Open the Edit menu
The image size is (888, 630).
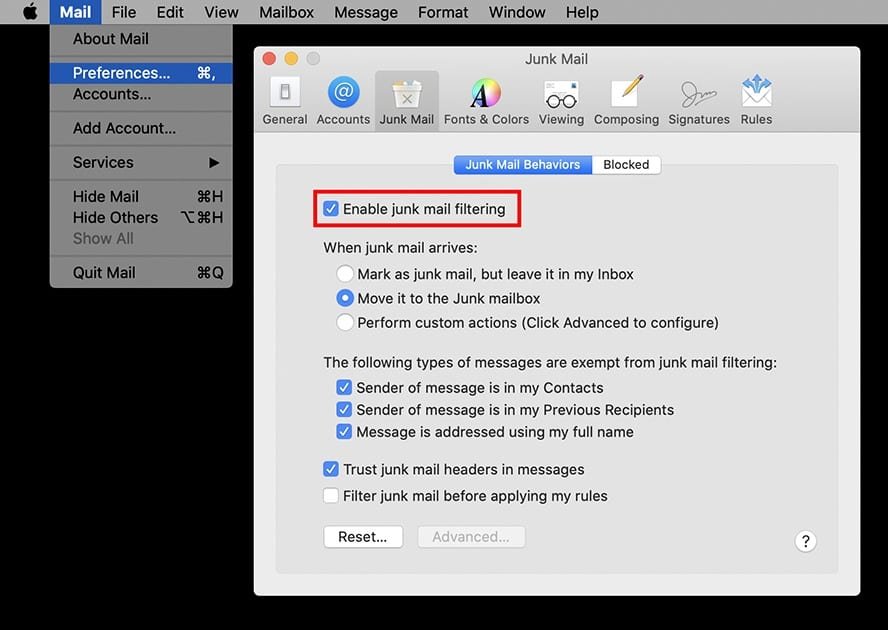click(x=170, y=12)
